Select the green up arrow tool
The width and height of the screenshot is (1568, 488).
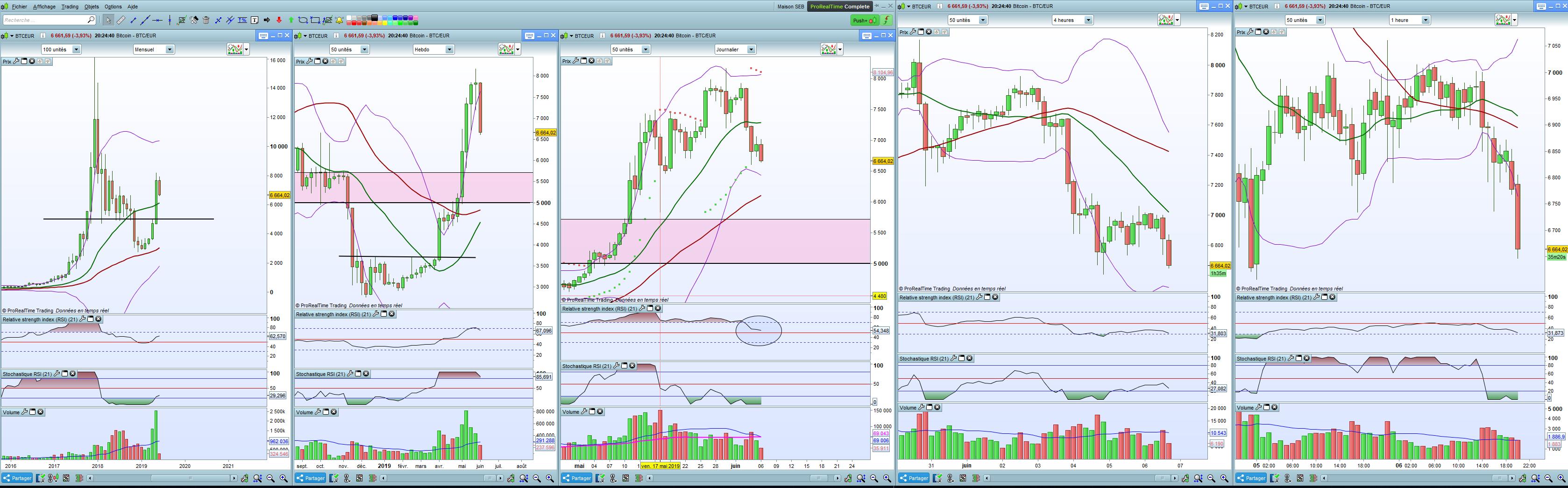coord(291,20)
